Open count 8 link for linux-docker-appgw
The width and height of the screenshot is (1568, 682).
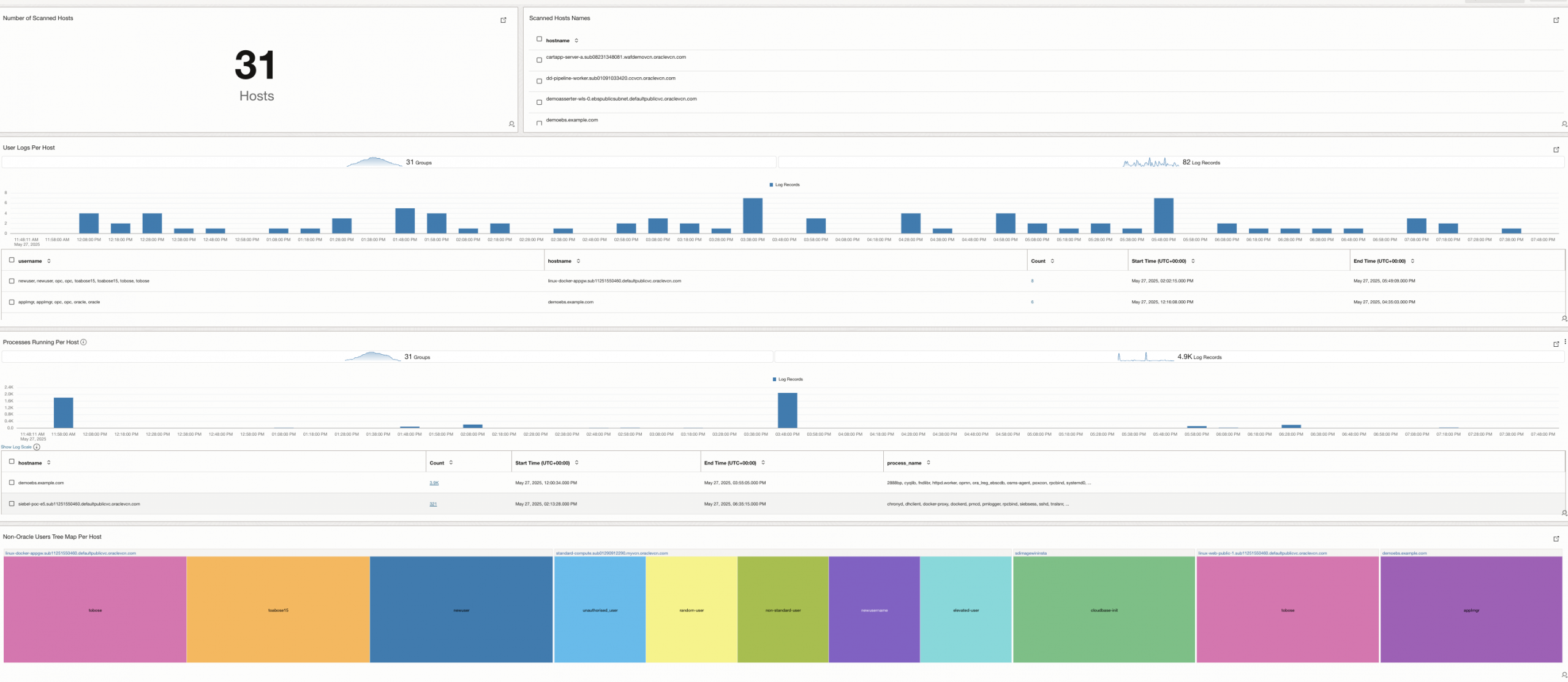pyautogui.click(x=1032, y=281)
